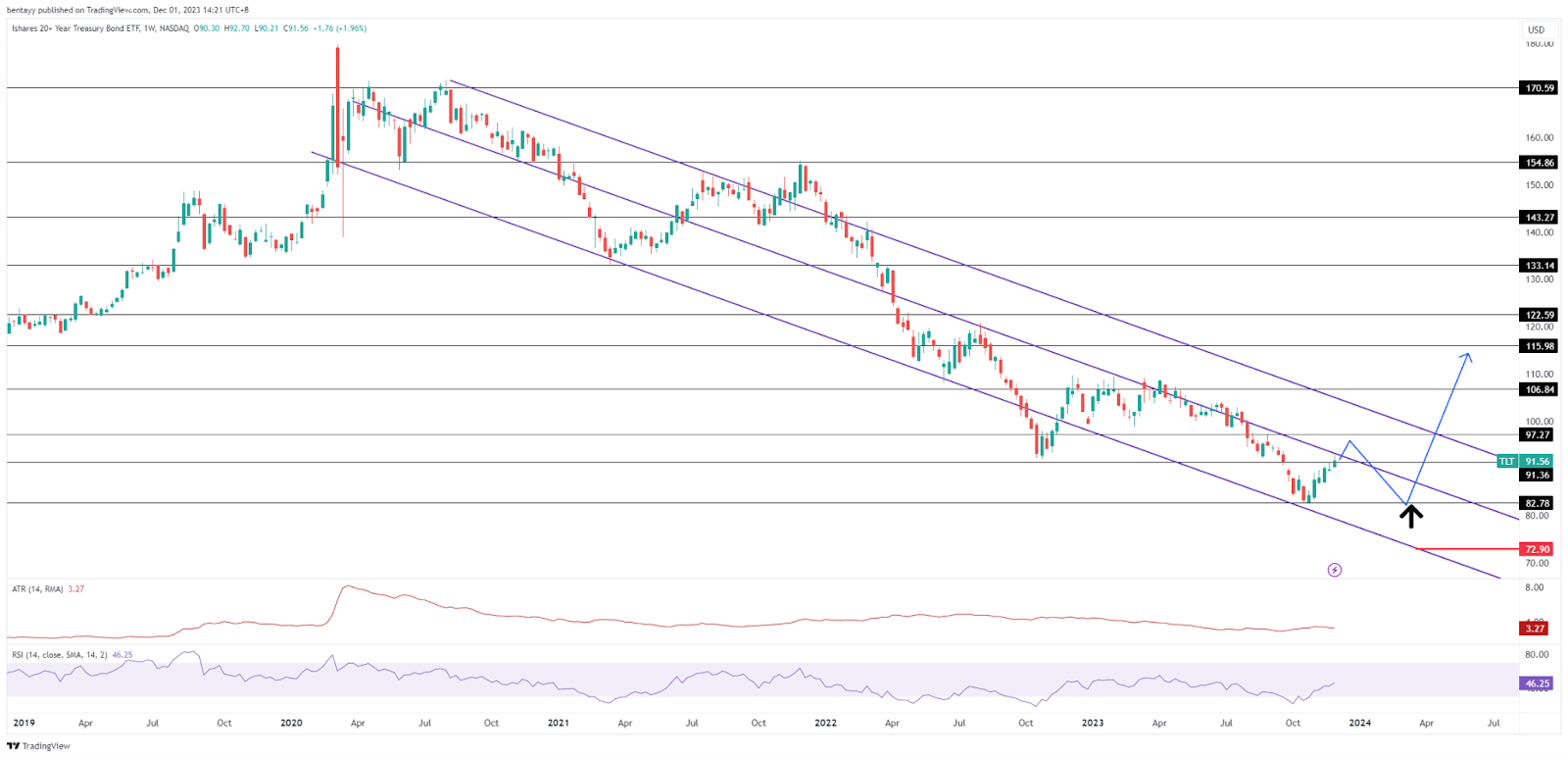Click the purple lightning bolt event icon

coord(1334,570)
